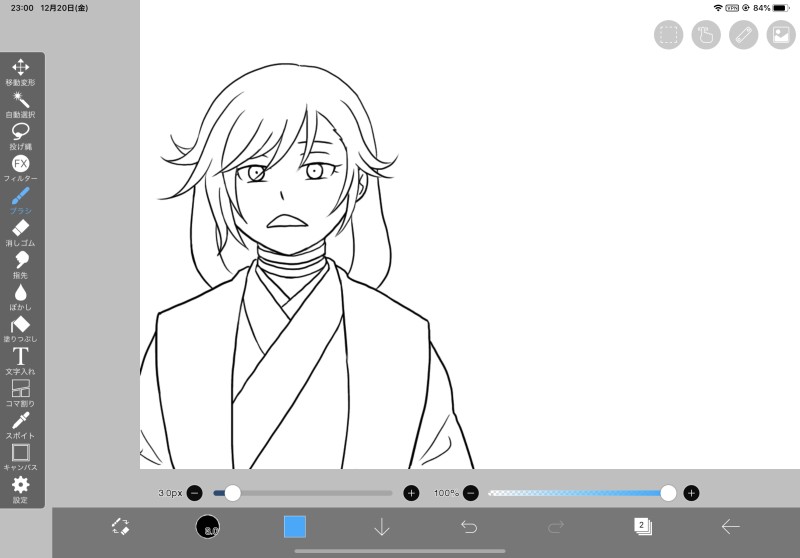The width and height of the screenshot is (800, 558).
Task: Undo the last stroke
Action: pyautogui.click(x=469, y=526)
